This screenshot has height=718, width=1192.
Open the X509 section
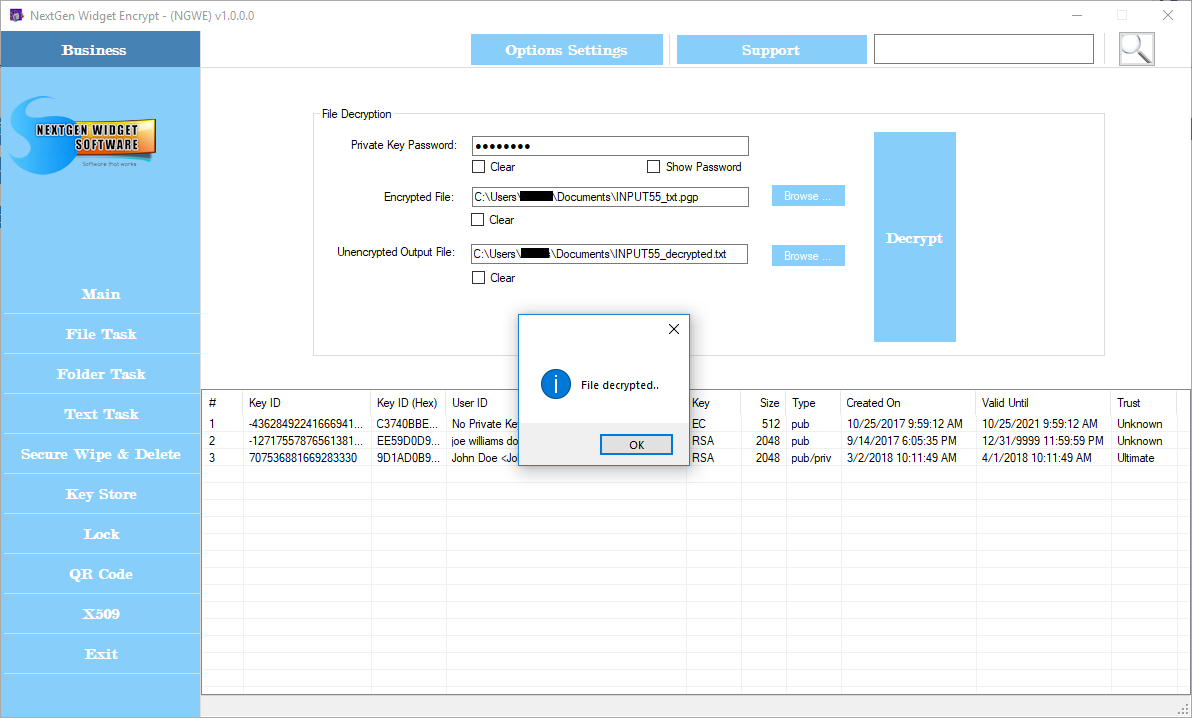[x=101, y=614]
